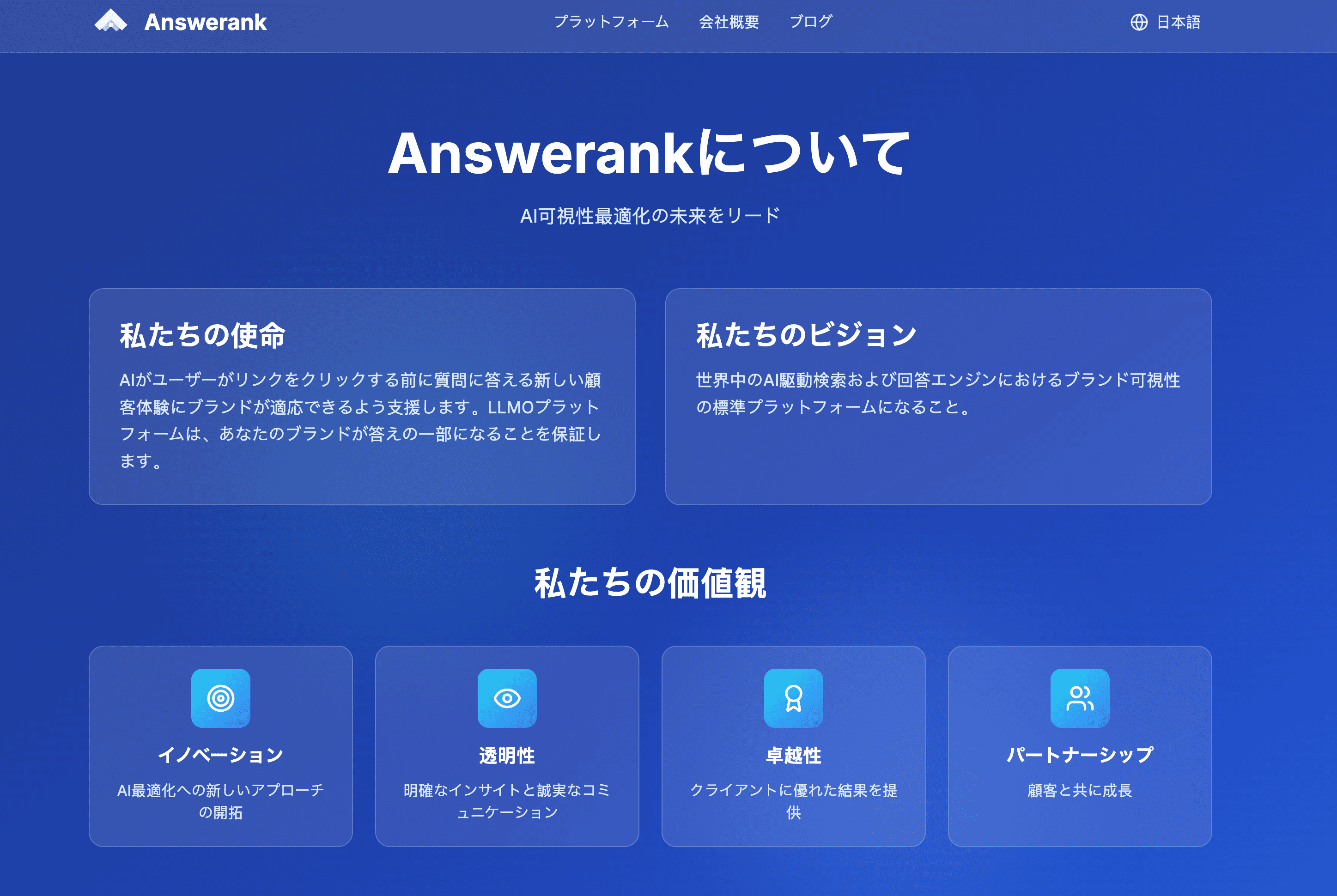Viewport: 1337px width, 896px height.
Task: Click the 私たちのビジョン card heading
Action: click(807, 335)
